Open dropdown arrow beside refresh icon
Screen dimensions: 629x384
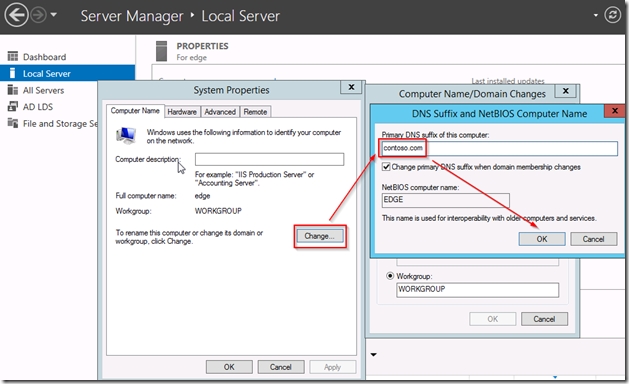click(596, 15)
